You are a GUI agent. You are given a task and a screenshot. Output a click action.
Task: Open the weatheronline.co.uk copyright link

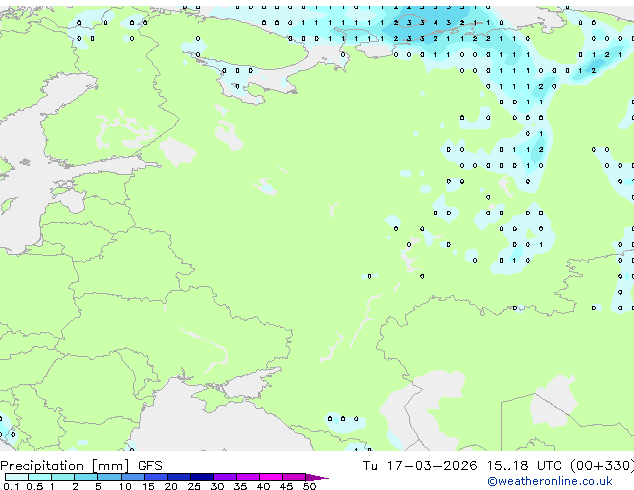click(x=550, y=481)
